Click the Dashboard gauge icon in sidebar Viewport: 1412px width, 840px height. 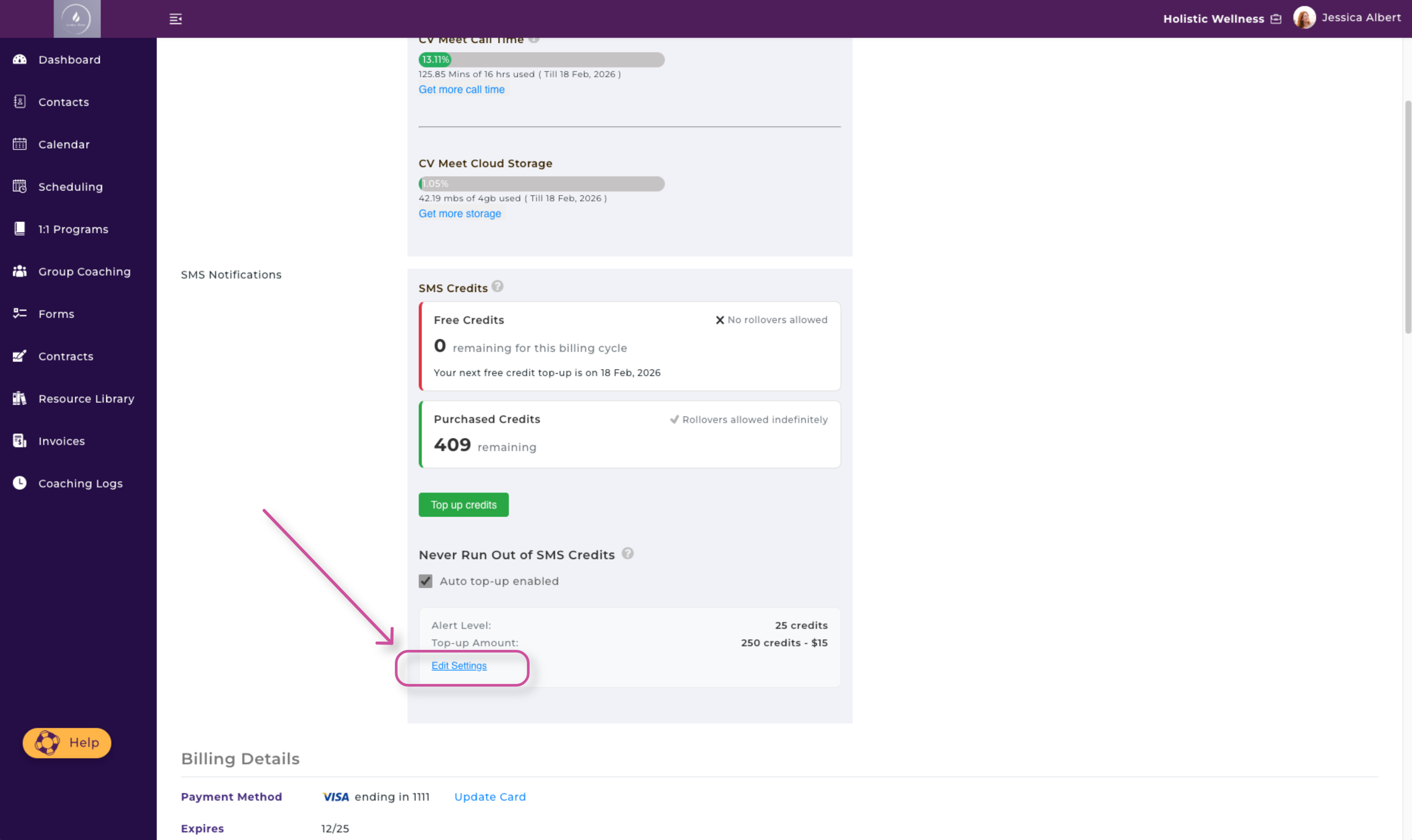pyautogui.click(x=20, y=59)
